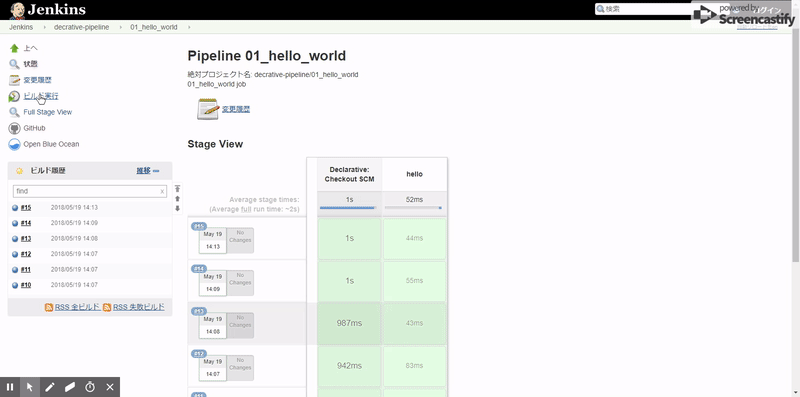Collapse the build history with minus icon
800x397 pixels.
[x=156, y=171]
